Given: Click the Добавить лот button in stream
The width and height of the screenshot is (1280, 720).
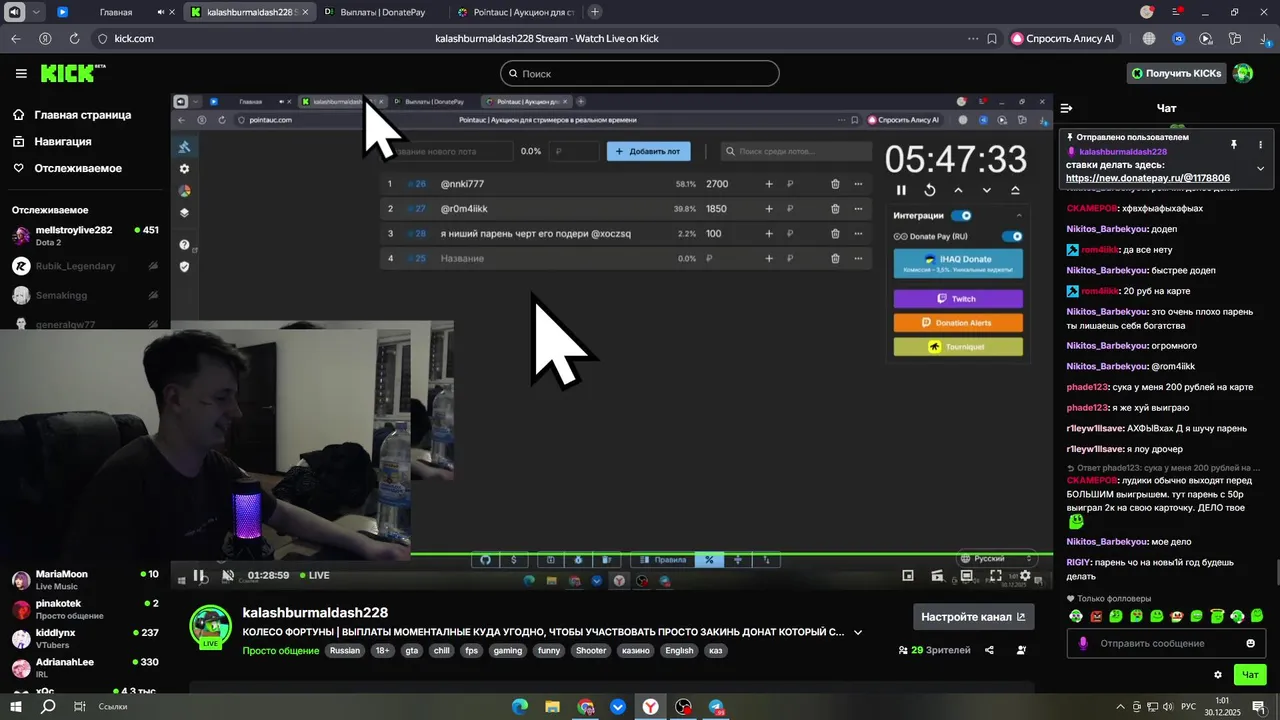Looking at the screenshot, I should pyautogui.click(x=648, y=151).
